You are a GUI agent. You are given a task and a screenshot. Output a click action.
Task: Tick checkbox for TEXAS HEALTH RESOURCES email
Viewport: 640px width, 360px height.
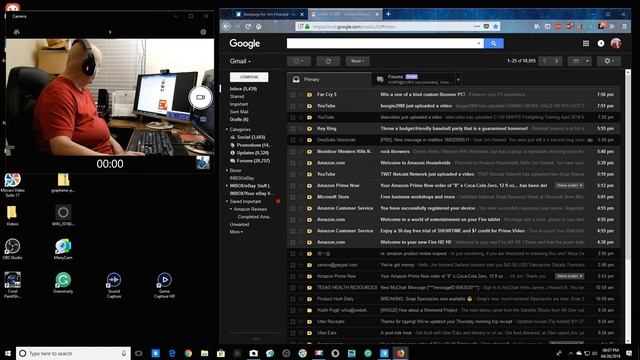pos(293,288)
